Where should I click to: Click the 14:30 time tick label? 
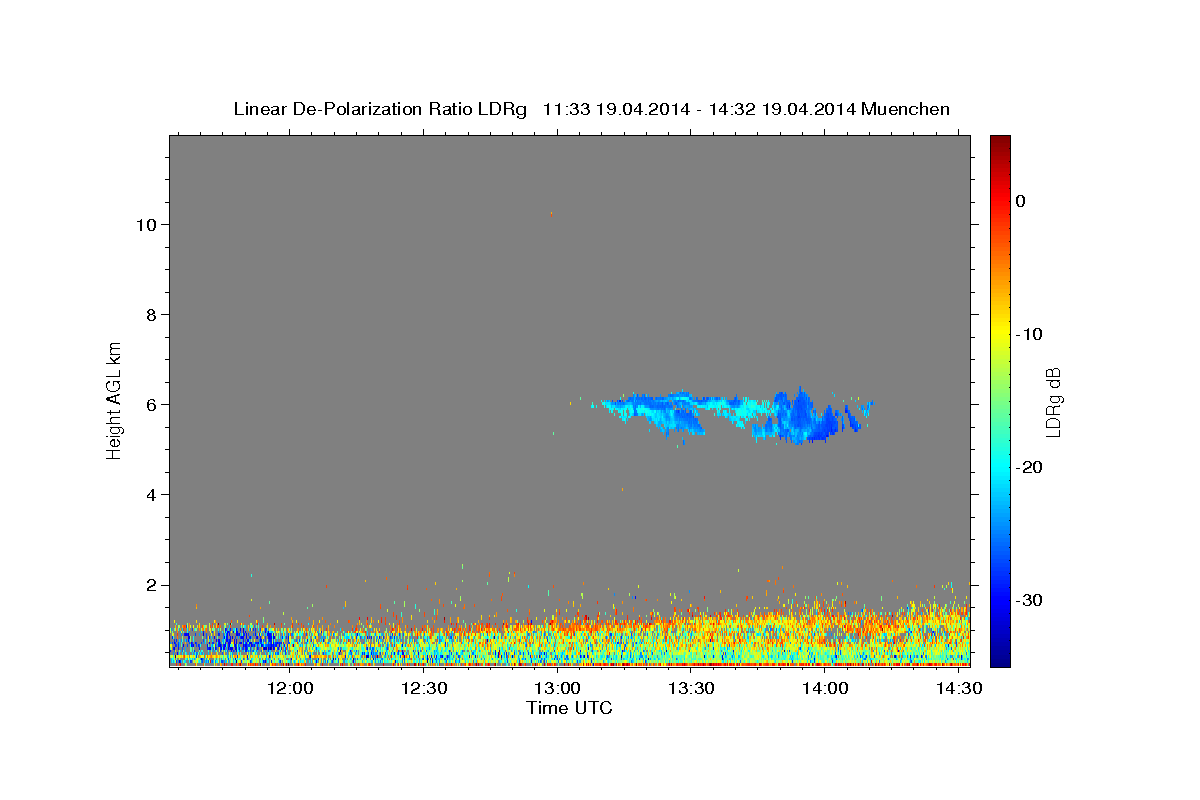point(958,689)
